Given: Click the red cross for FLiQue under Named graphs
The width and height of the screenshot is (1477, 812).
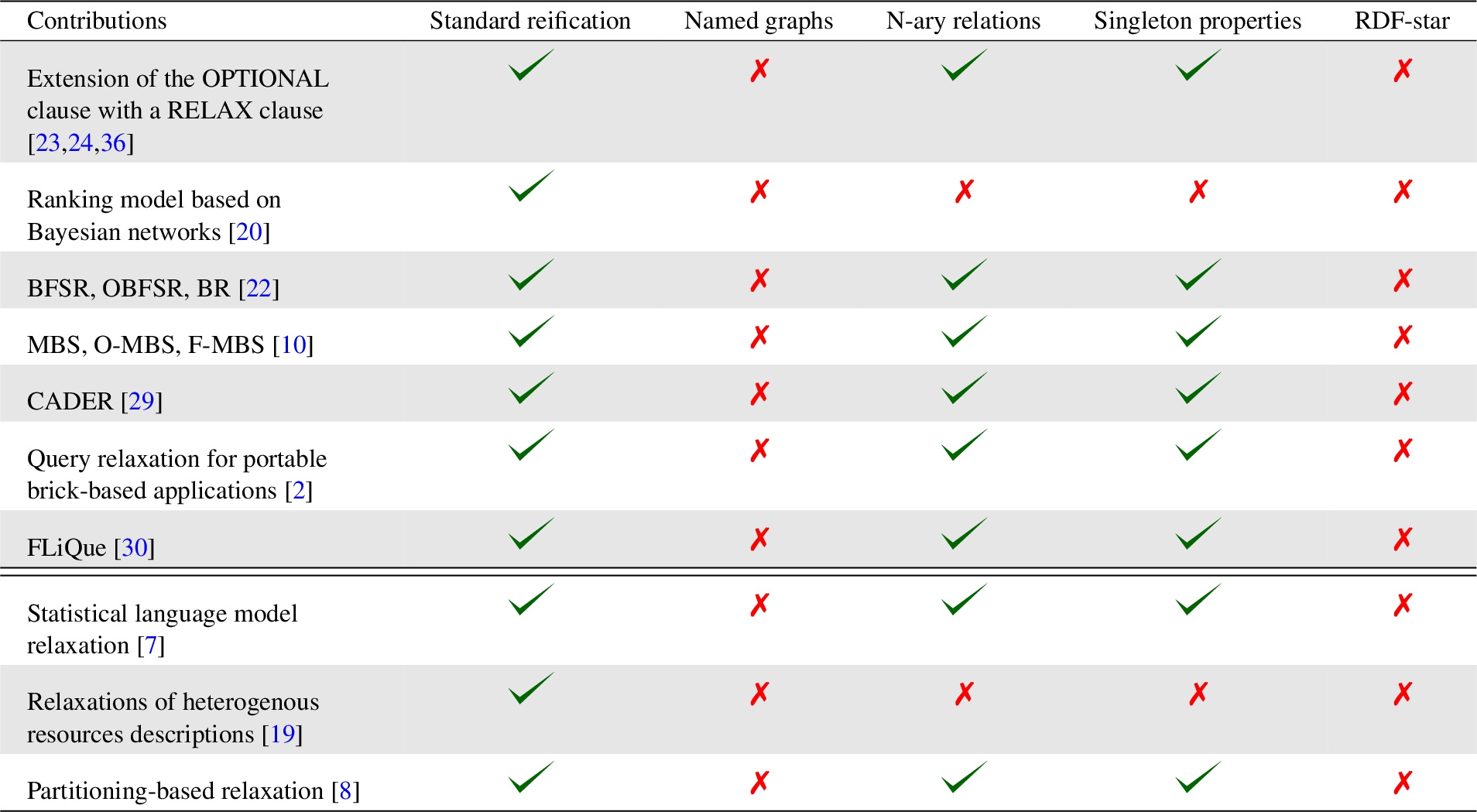Looking at the screenshot, I should [759, 538].
